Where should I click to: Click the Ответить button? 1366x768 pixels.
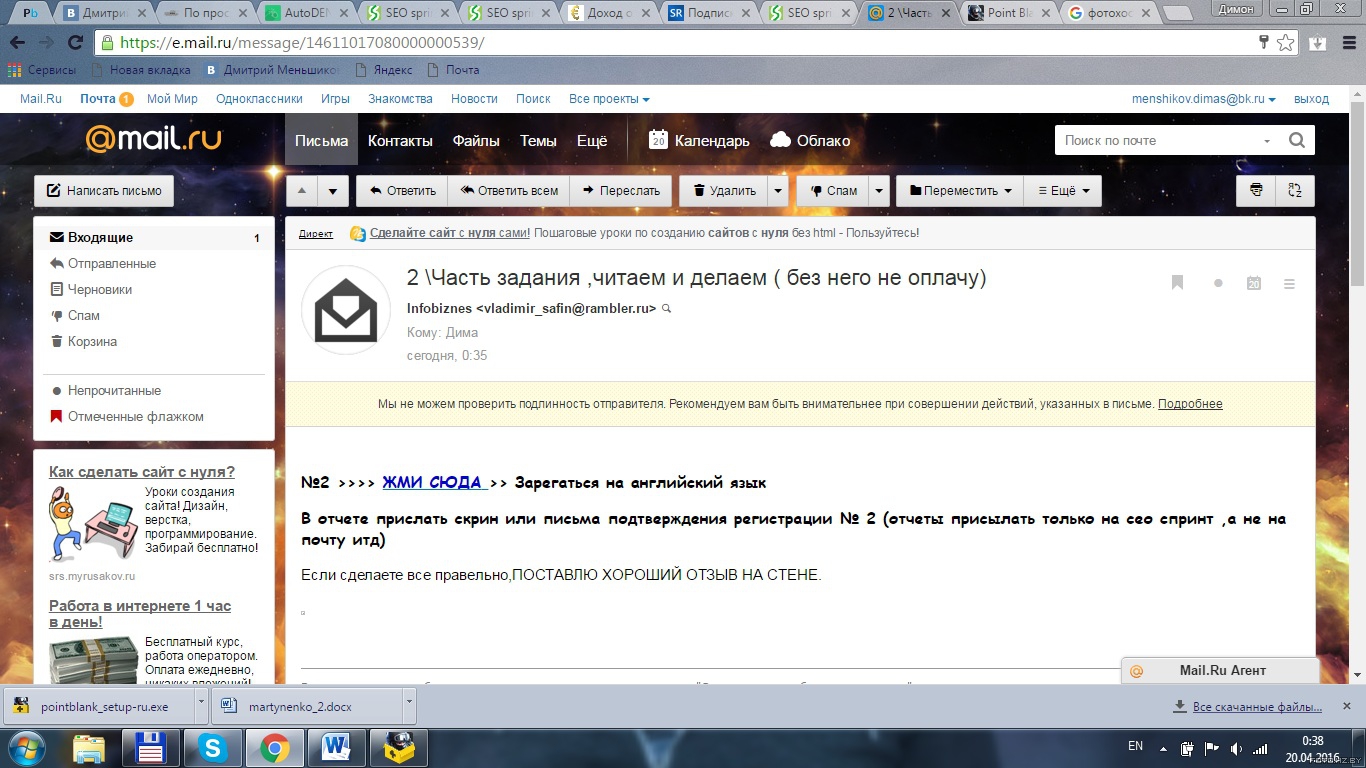[x=402, y=191]
